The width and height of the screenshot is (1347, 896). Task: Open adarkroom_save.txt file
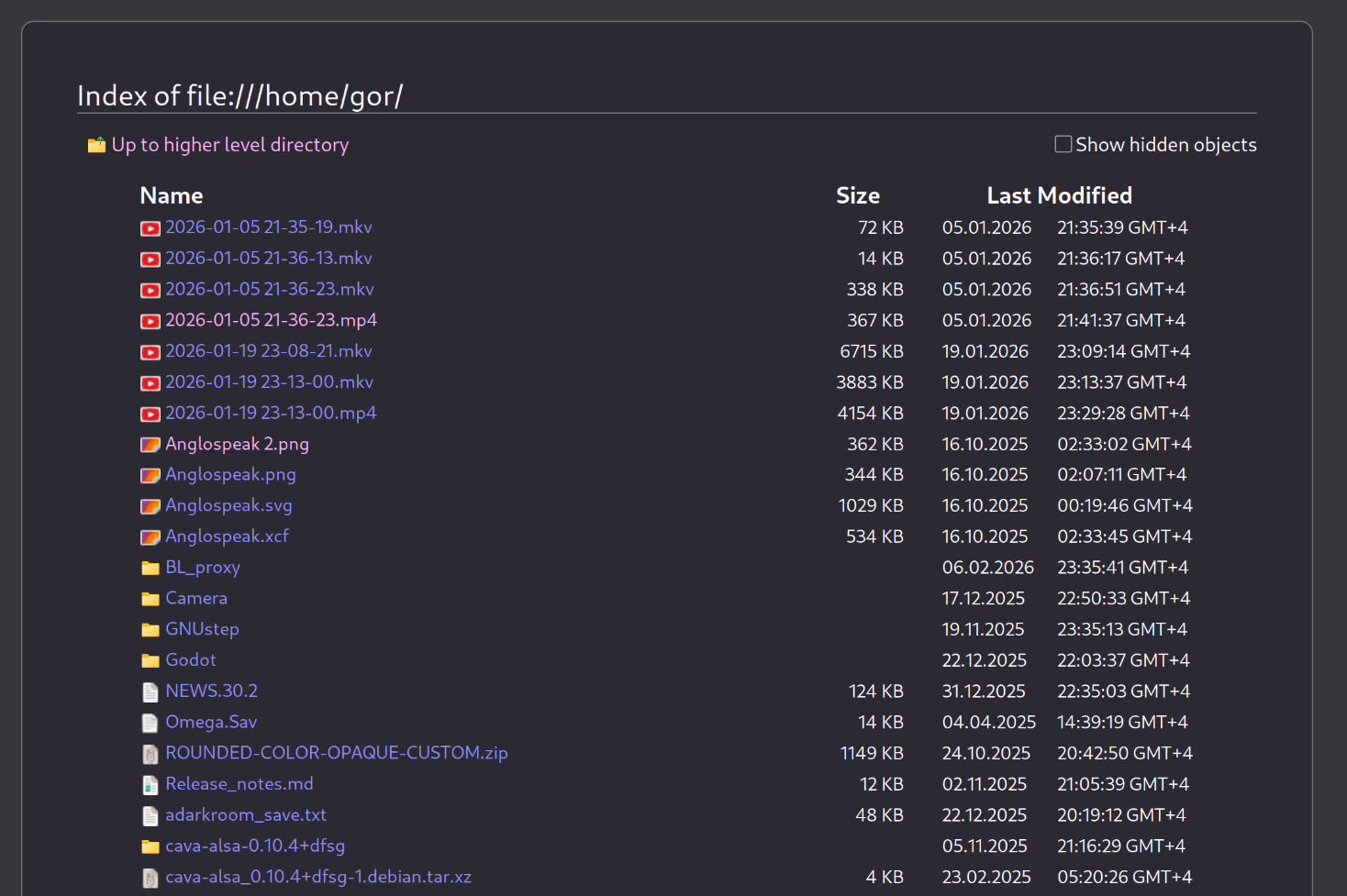point(246,814)
